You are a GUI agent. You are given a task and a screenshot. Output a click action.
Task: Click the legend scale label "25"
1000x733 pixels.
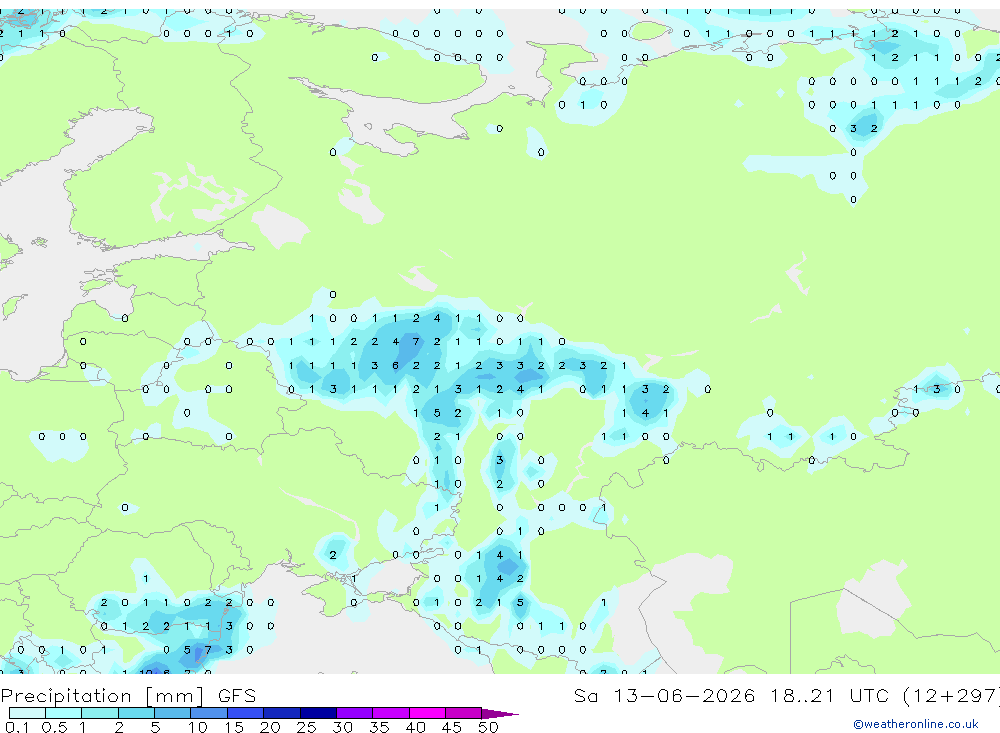(306, 727)
